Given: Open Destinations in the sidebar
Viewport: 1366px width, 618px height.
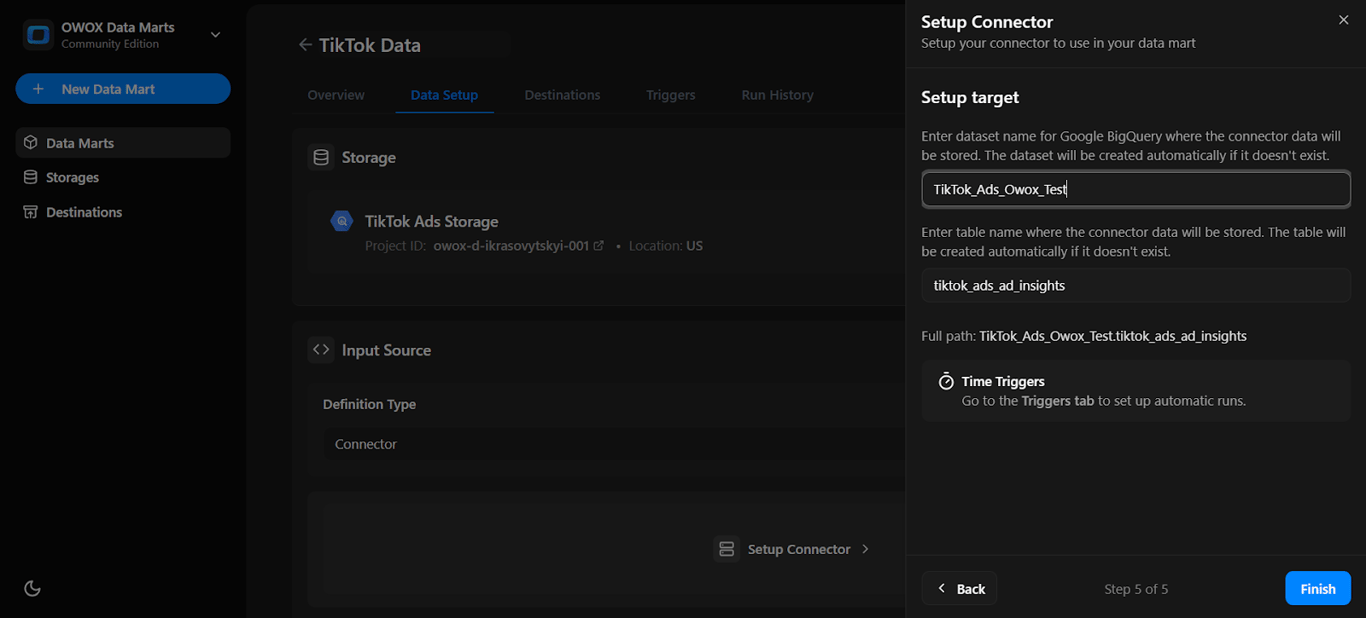Looking at the screenshot, I should coord(123,212).
